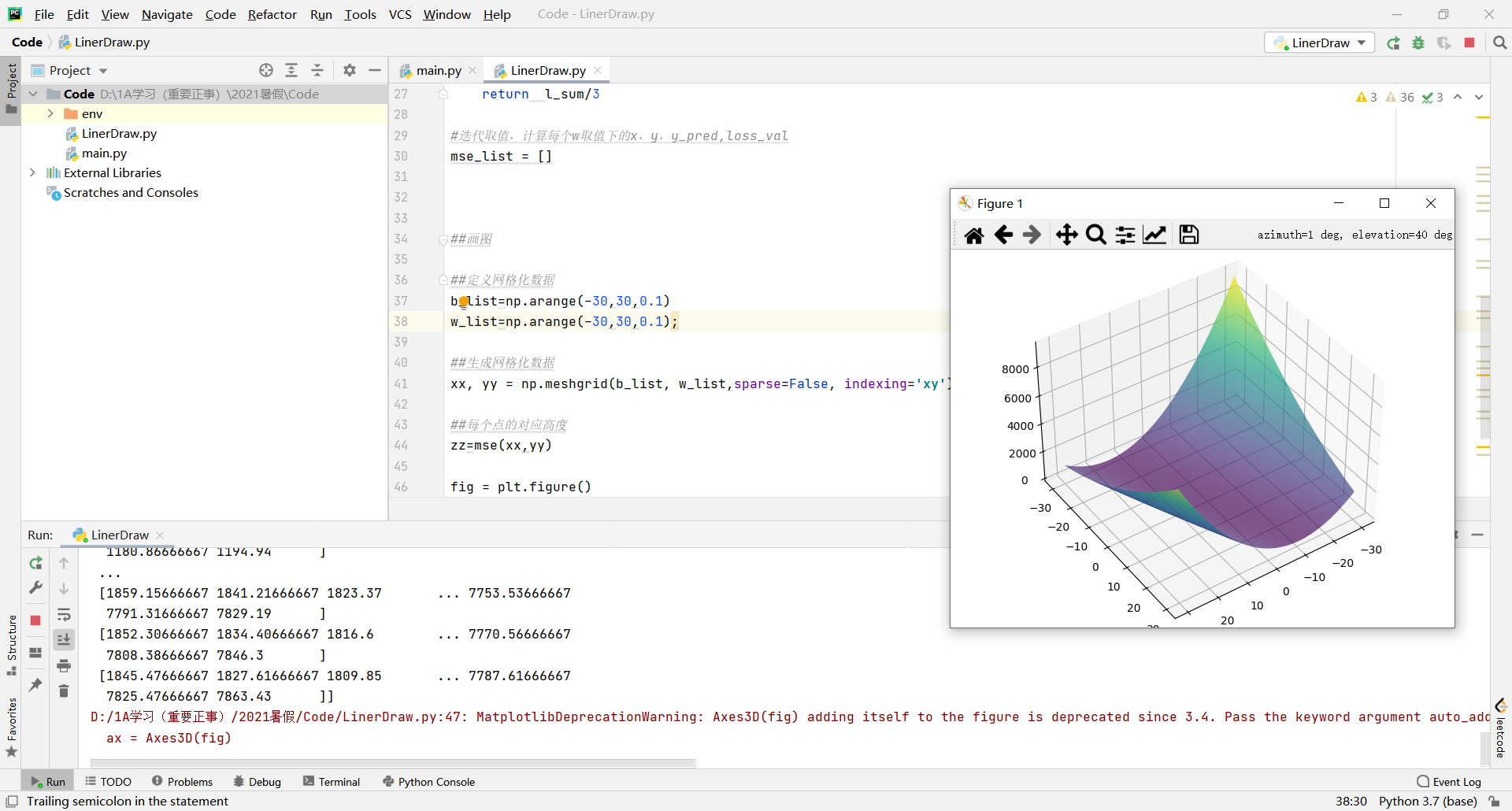Screen dimensions: 1512x811
Task: Rerun LinerDraw from the top toolbar
Action: (1393, 43)
